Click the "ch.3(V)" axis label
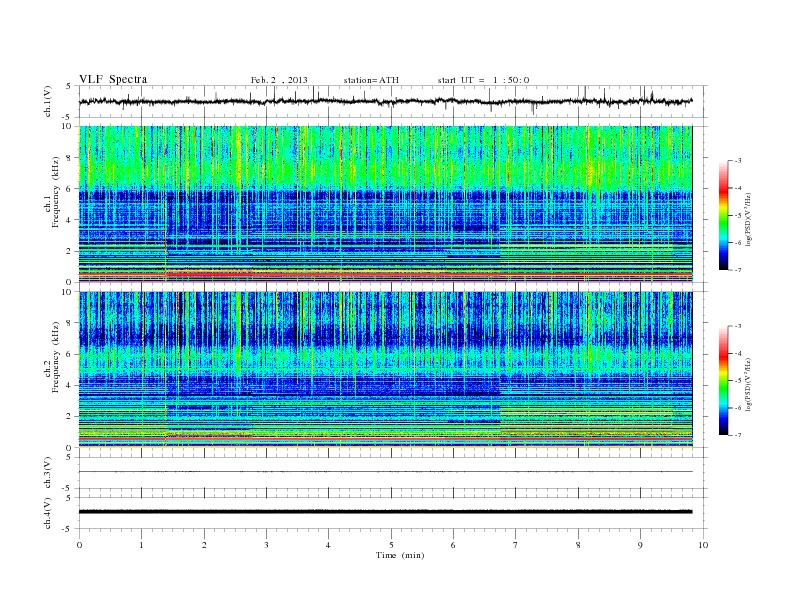This screenshot has width=792, height=612. (48, 473)
